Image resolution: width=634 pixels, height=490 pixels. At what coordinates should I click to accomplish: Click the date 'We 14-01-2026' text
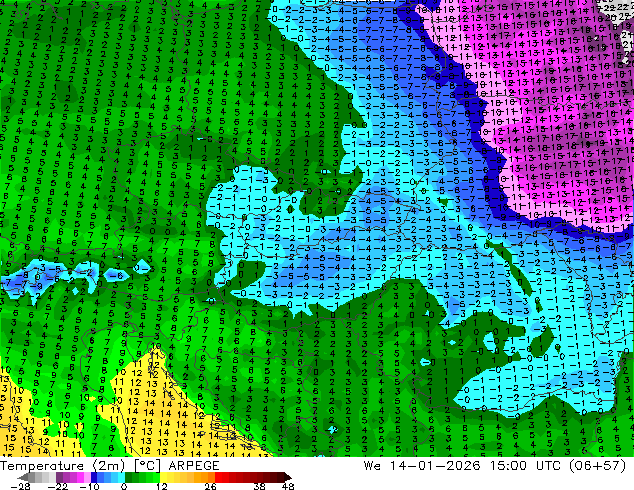(x=422, y=466)
